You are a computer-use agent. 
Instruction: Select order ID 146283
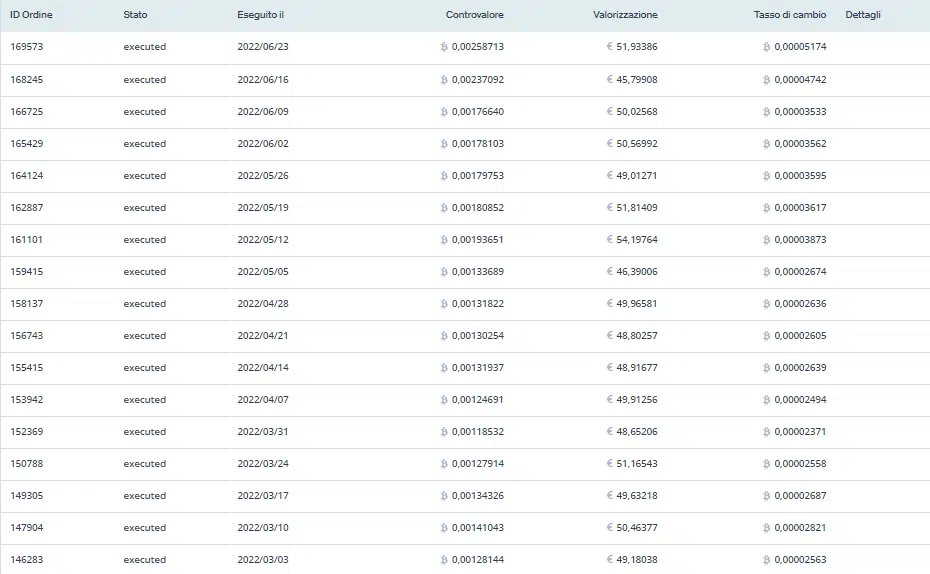[x=27, y=560]
